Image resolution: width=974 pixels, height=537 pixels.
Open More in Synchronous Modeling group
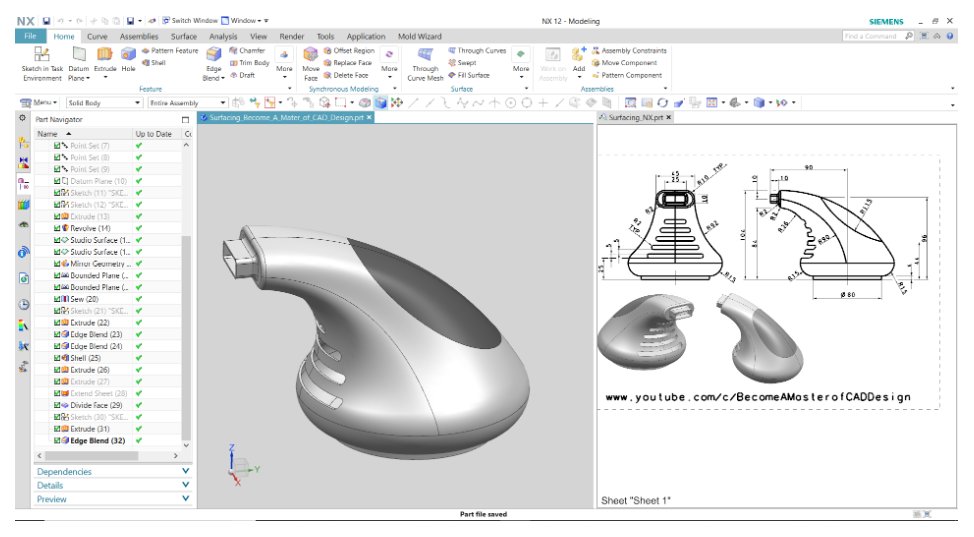coord(389,63)
